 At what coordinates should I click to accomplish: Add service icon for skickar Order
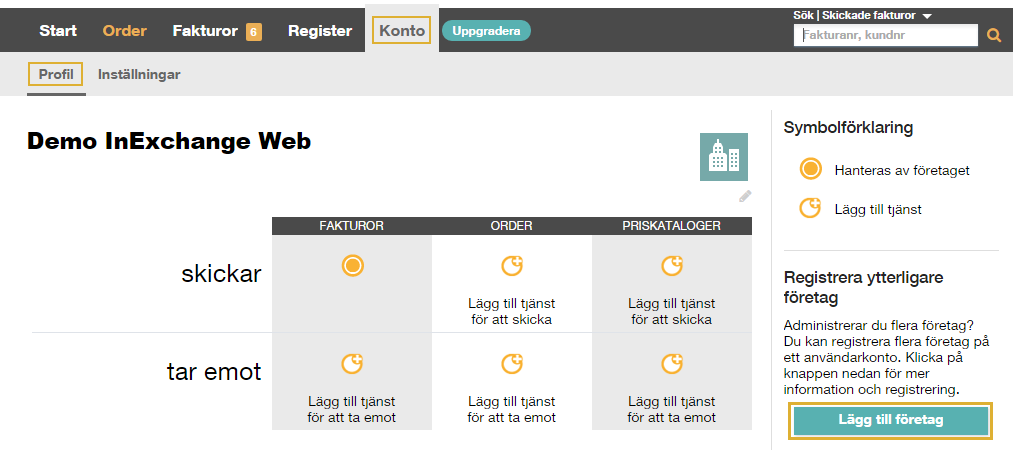(512, 265)
